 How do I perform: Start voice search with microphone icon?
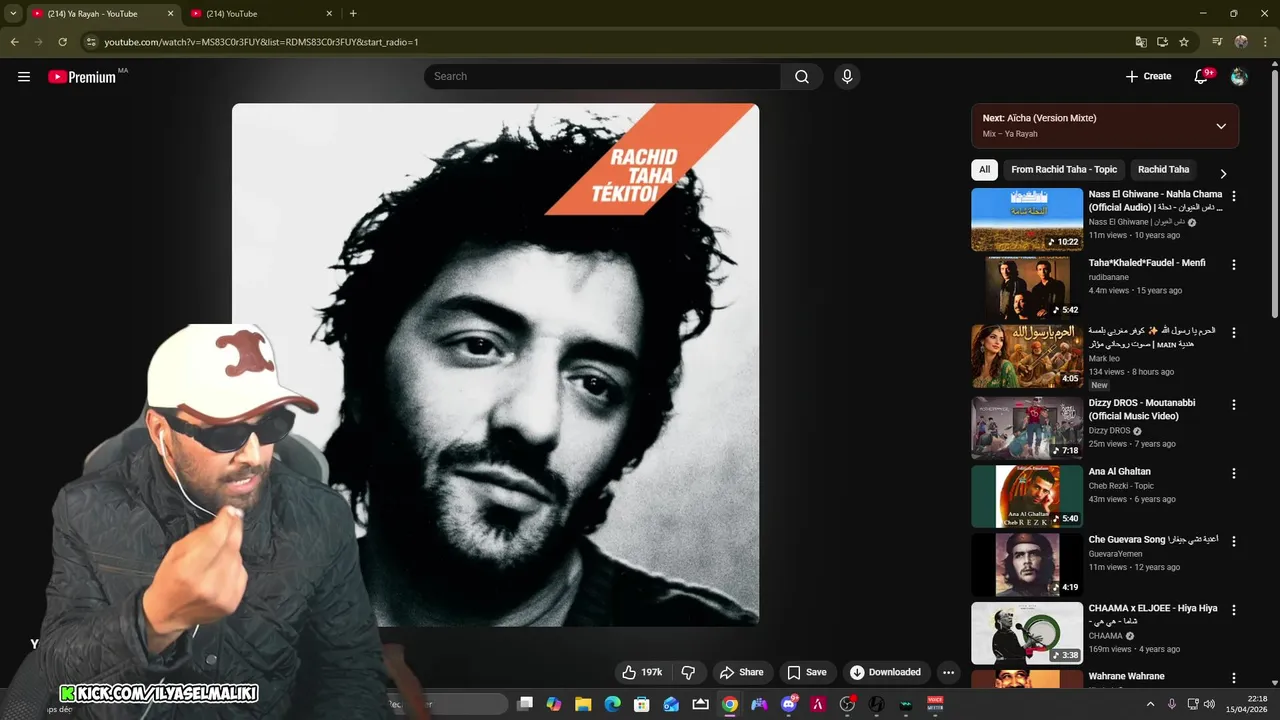pyautogui.click(x=847, y=77)
